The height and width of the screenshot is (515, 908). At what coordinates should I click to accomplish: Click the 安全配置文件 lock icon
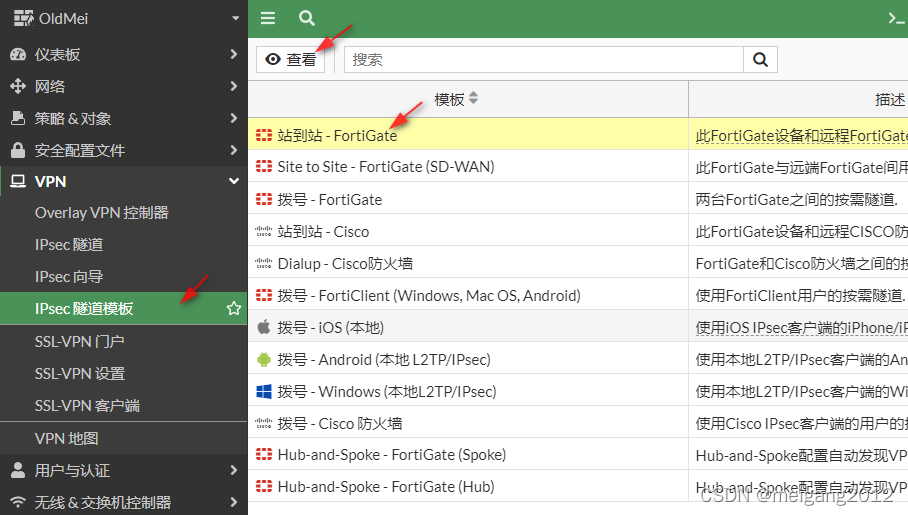(18, 150)
